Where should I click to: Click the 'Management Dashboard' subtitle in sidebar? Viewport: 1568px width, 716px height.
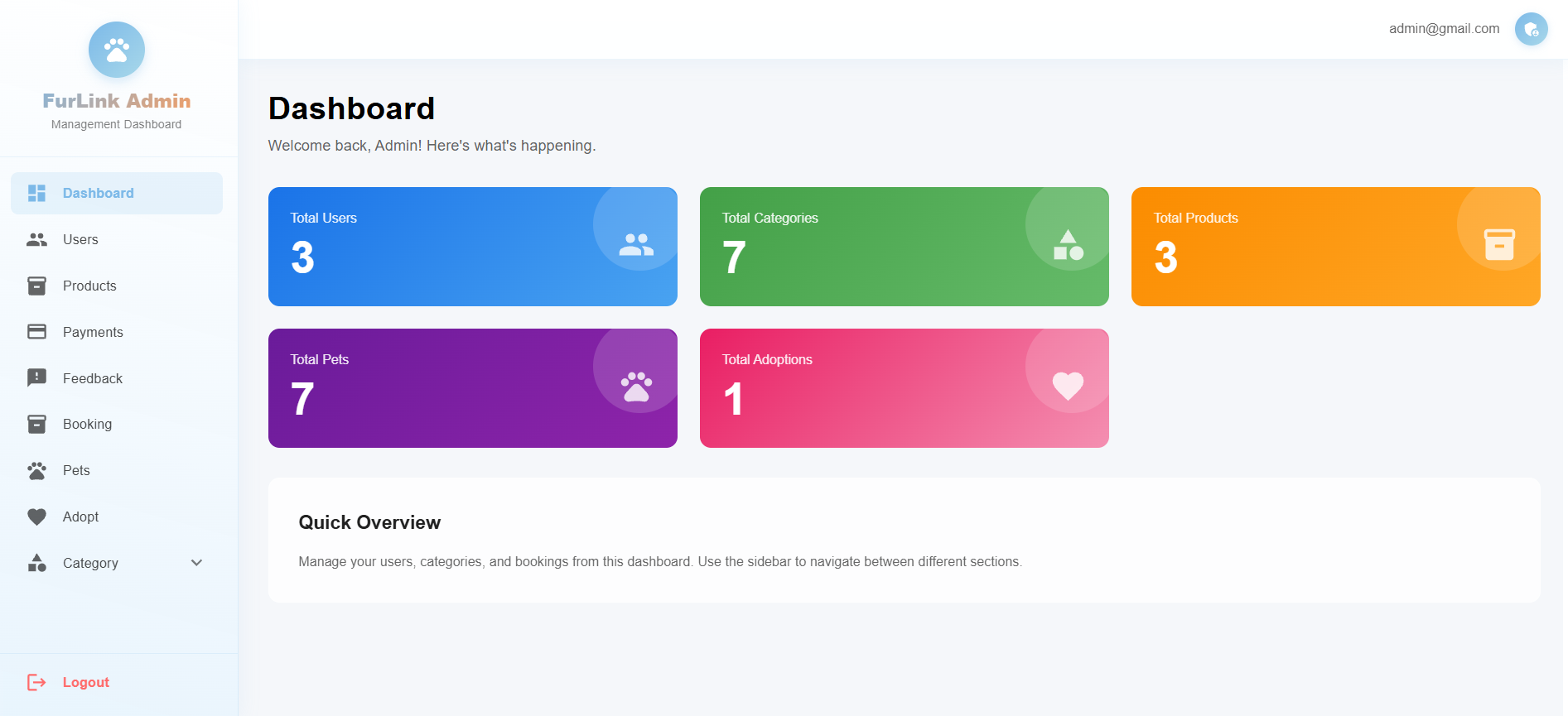pyautogui.click(x=117, y=124)
